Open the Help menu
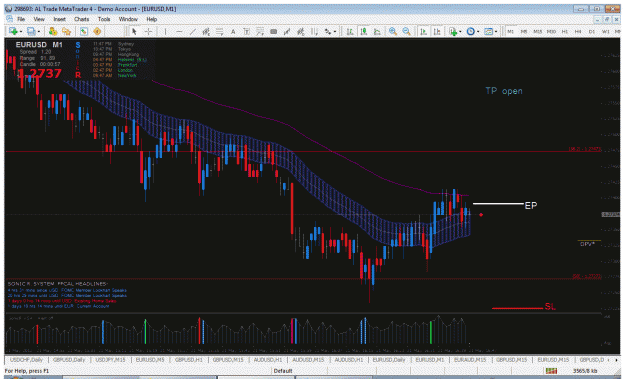Screen dimensions: 625x379 (151, 19)
